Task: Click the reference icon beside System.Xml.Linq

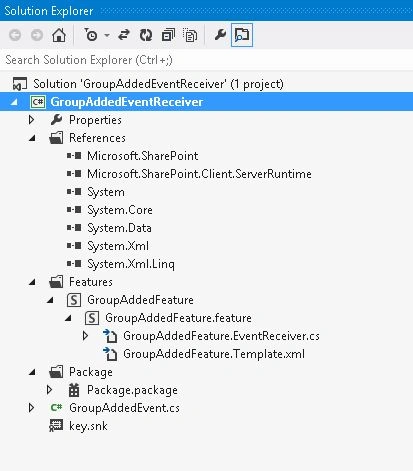Action: coord(74,264)
